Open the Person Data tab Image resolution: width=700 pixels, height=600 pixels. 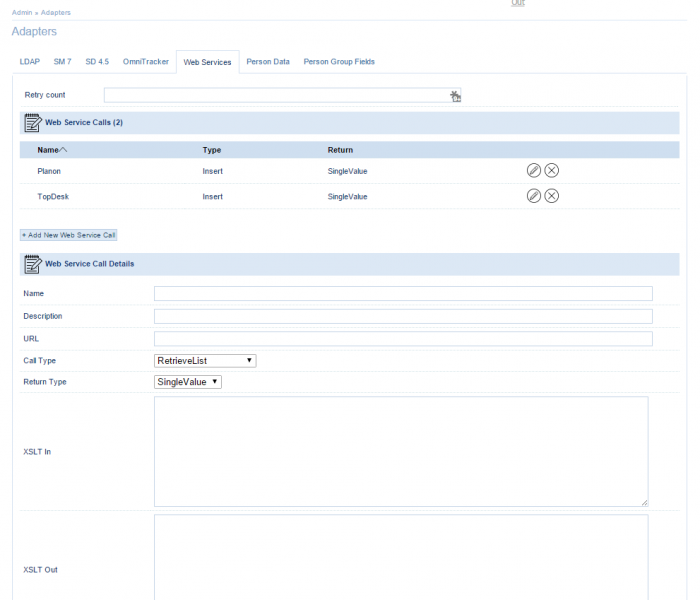(x=268, y=62)
